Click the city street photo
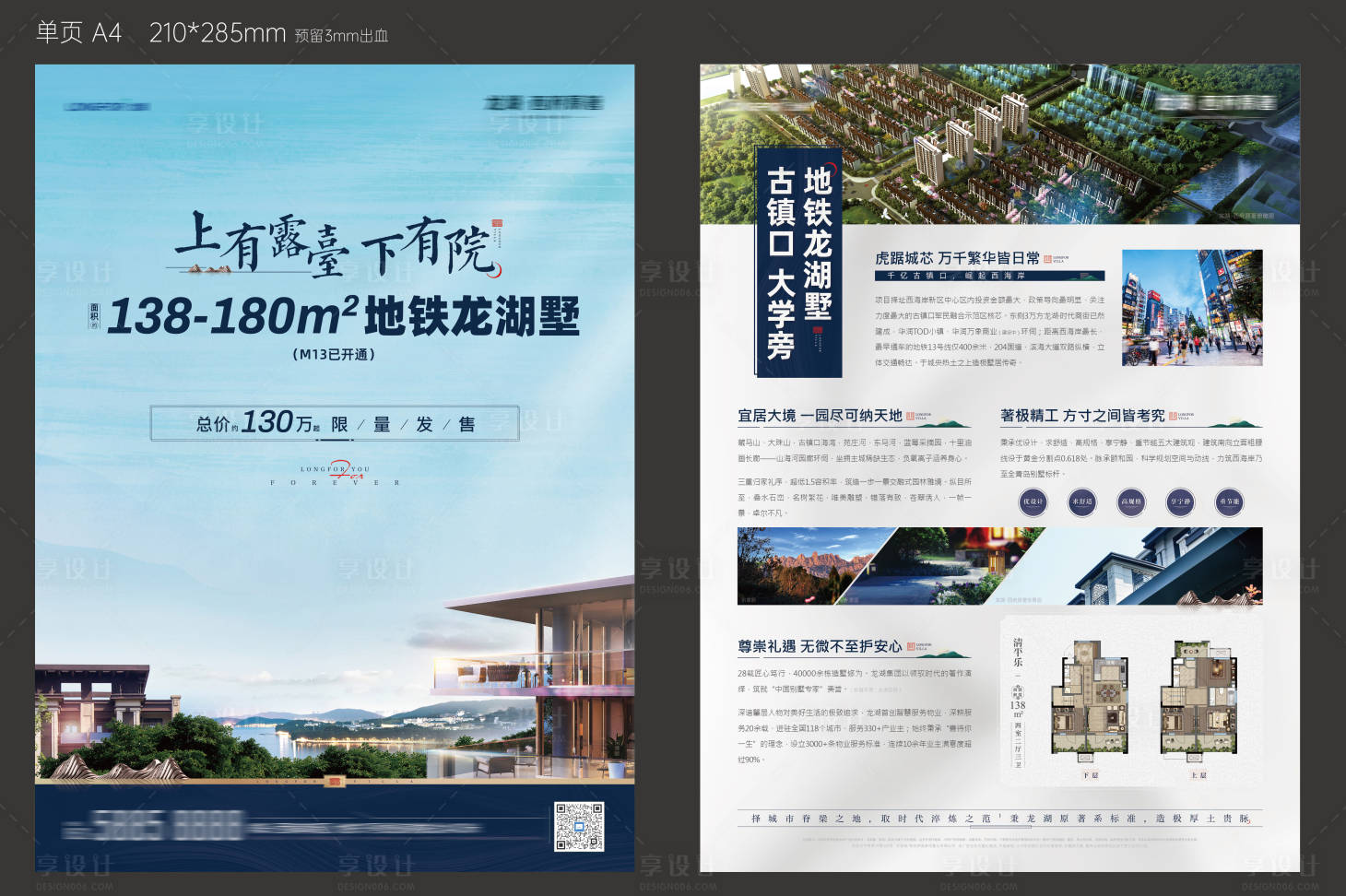 1192,307
